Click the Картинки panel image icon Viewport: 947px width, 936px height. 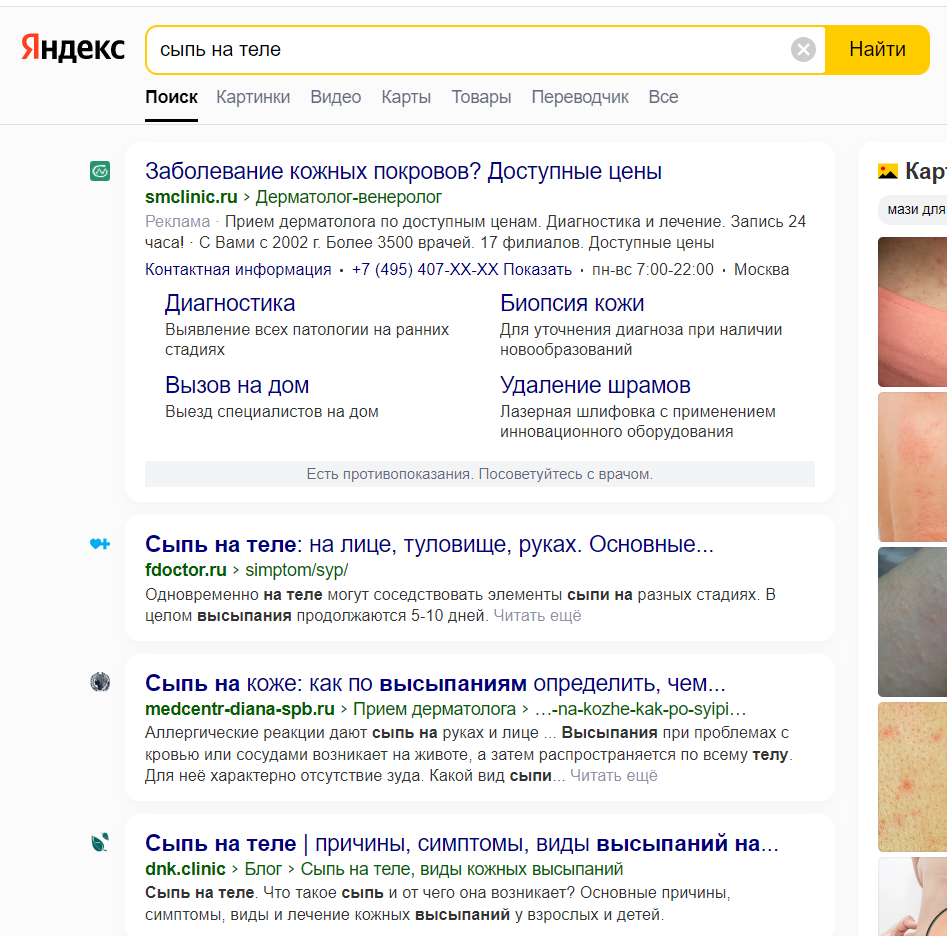887,171
